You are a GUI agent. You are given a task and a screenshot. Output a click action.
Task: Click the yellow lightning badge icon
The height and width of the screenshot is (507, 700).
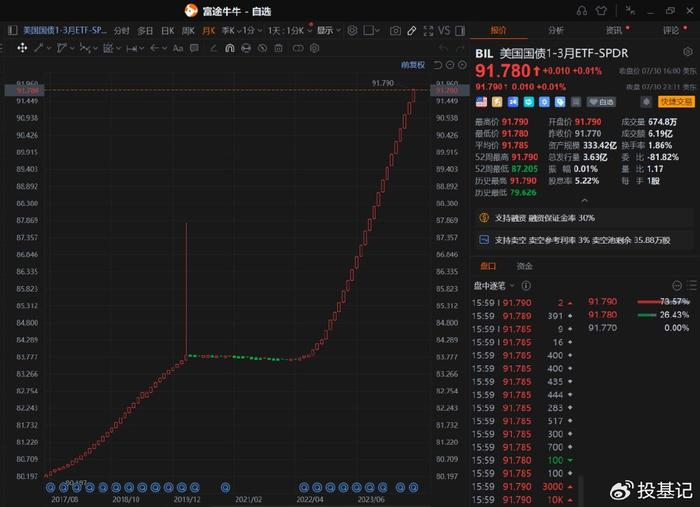(497, 102)
